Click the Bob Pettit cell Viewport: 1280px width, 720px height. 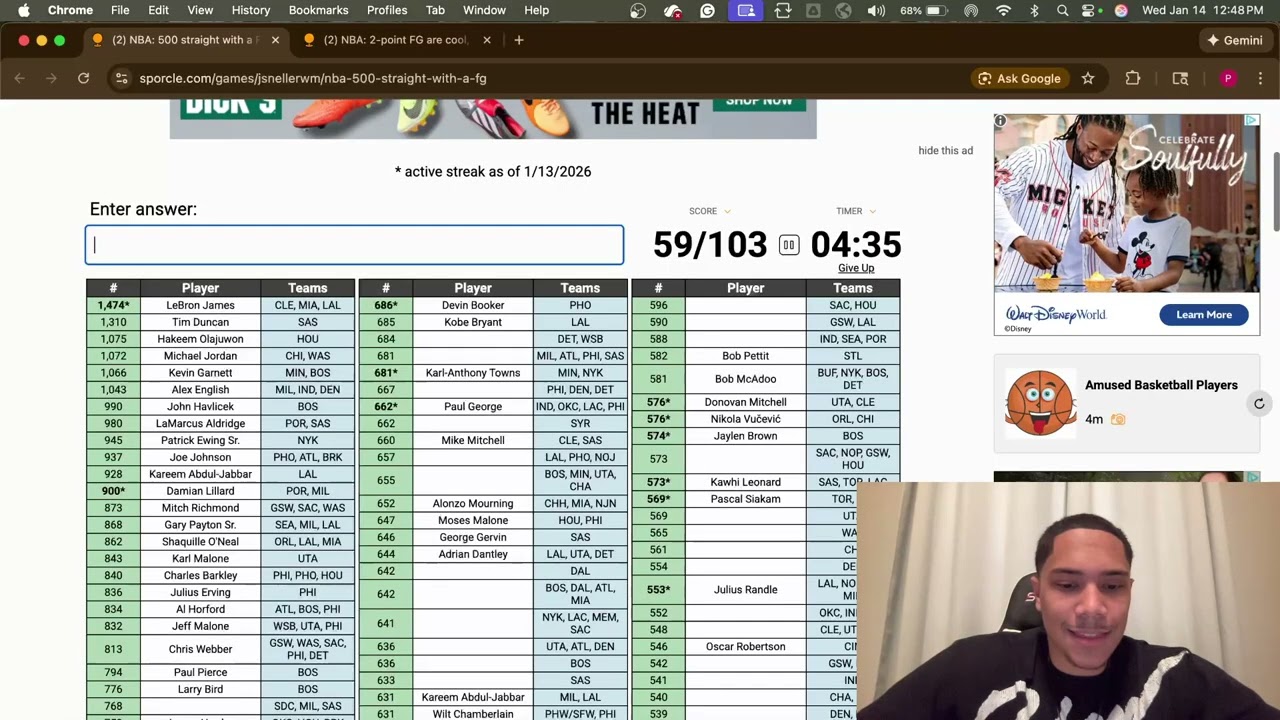click(745, 356)
